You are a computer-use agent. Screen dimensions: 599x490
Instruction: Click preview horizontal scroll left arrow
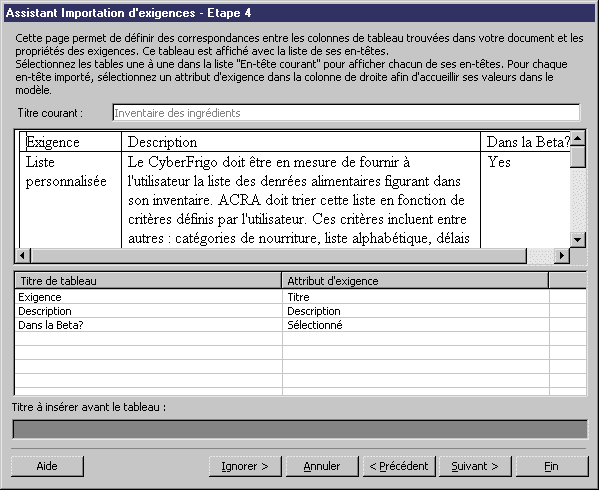[23, 255]
